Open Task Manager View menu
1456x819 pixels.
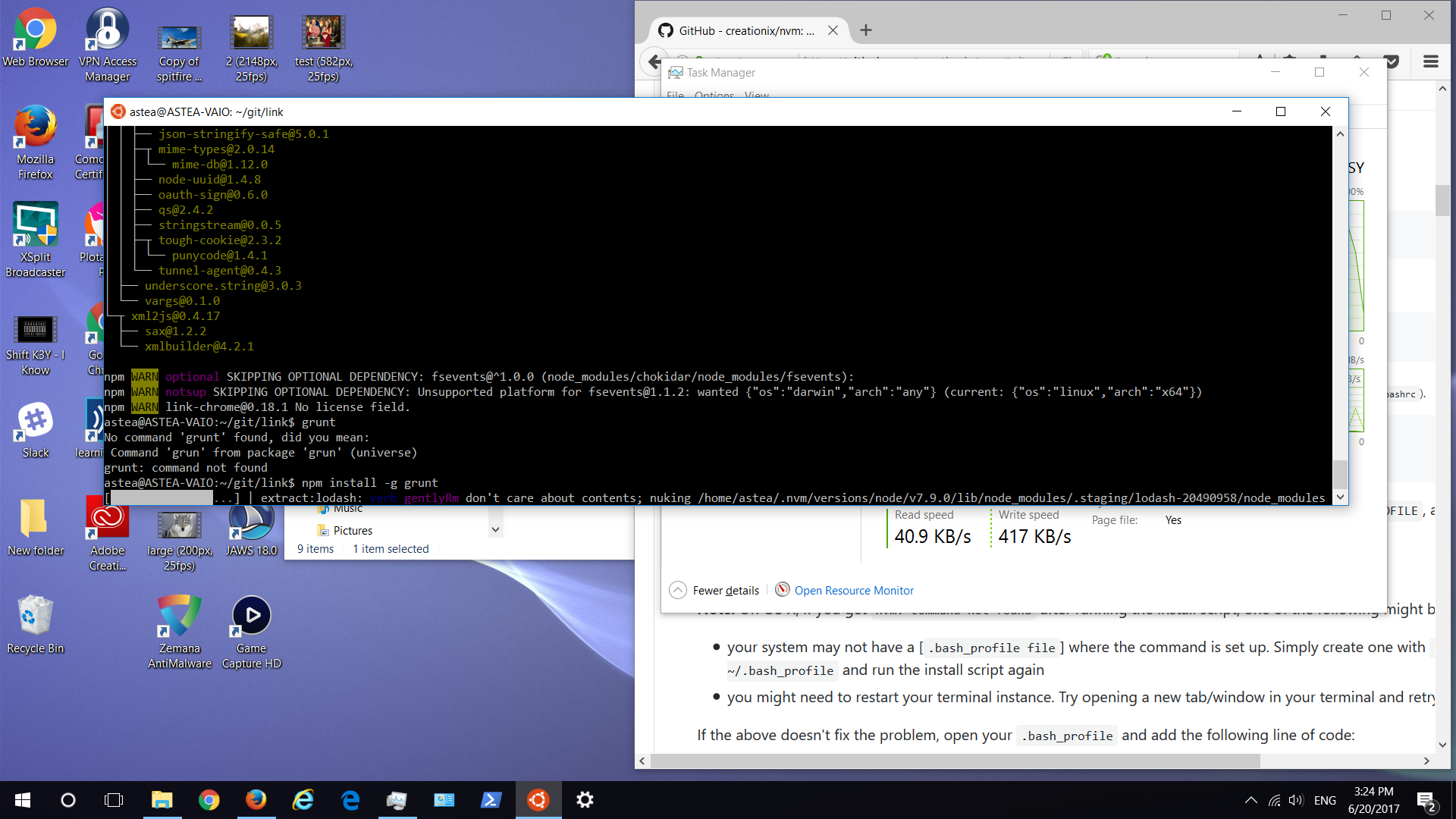tap(756, 96)
